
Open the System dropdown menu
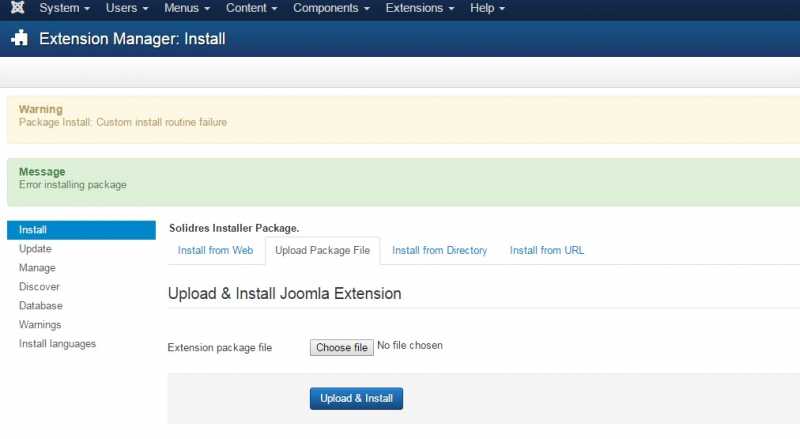64,8
